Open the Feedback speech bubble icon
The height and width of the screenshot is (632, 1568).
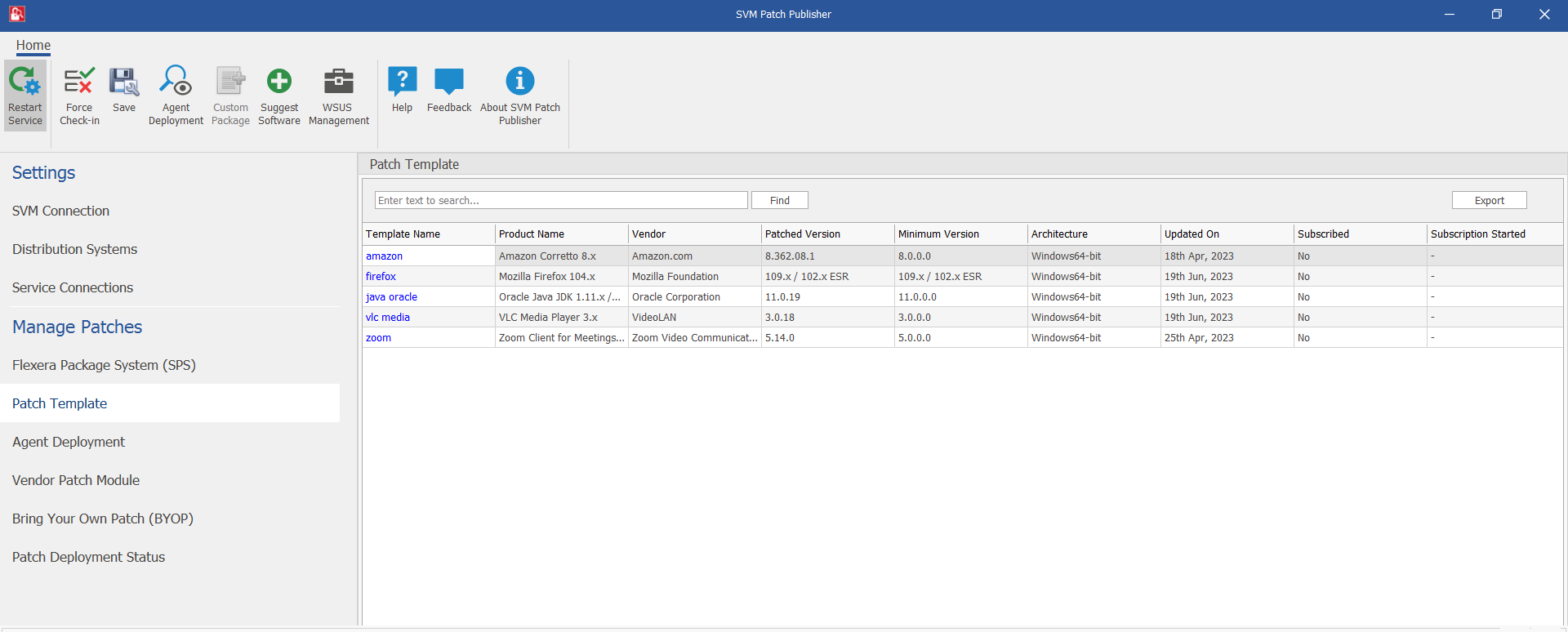449,81
